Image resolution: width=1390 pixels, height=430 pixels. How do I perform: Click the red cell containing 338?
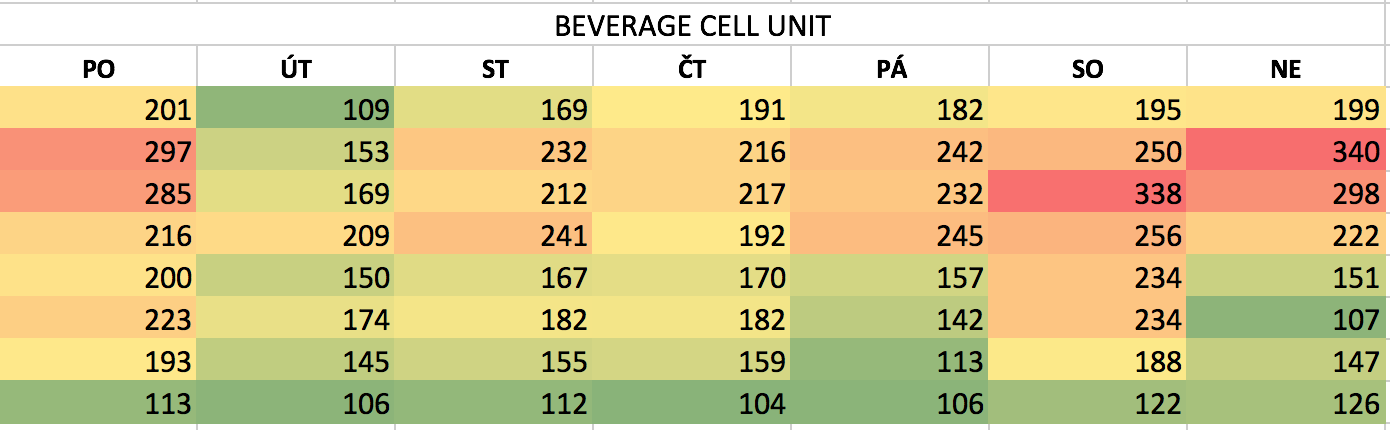coord(1088,193)
